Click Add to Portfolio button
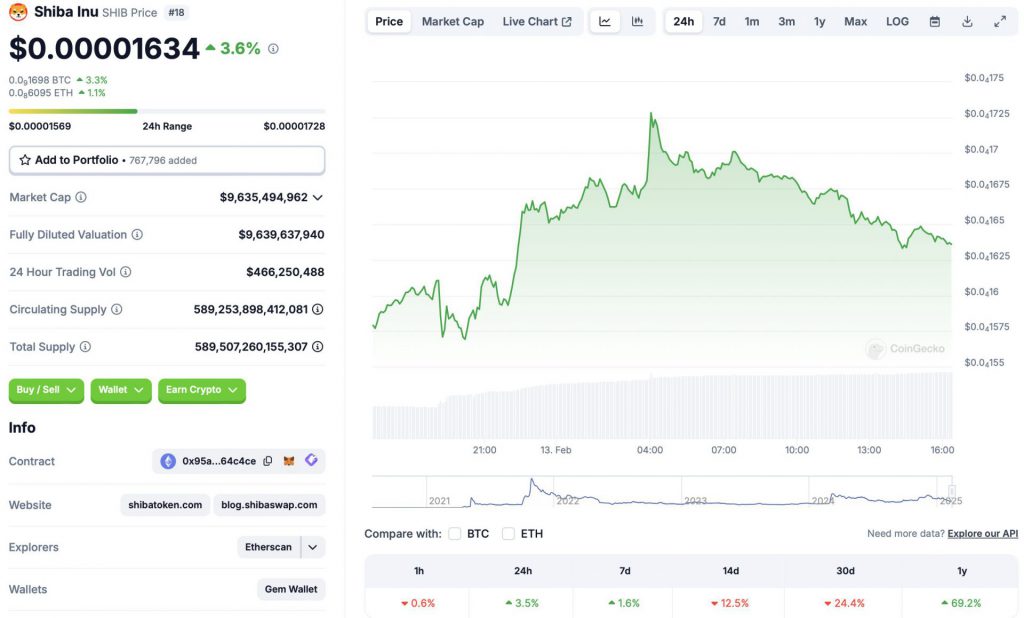 point(167,160)
